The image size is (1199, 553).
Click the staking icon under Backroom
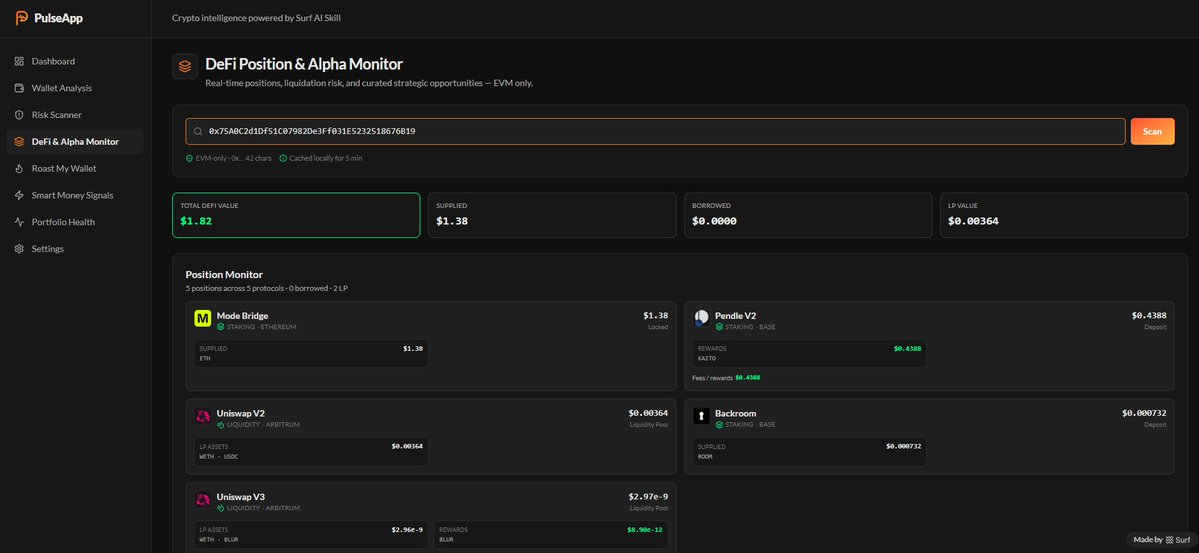[x=719, y=424]
